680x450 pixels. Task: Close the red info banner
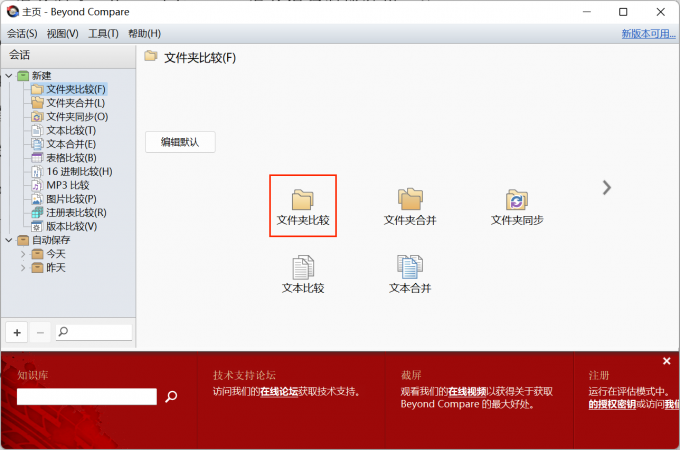click(667, 361)
